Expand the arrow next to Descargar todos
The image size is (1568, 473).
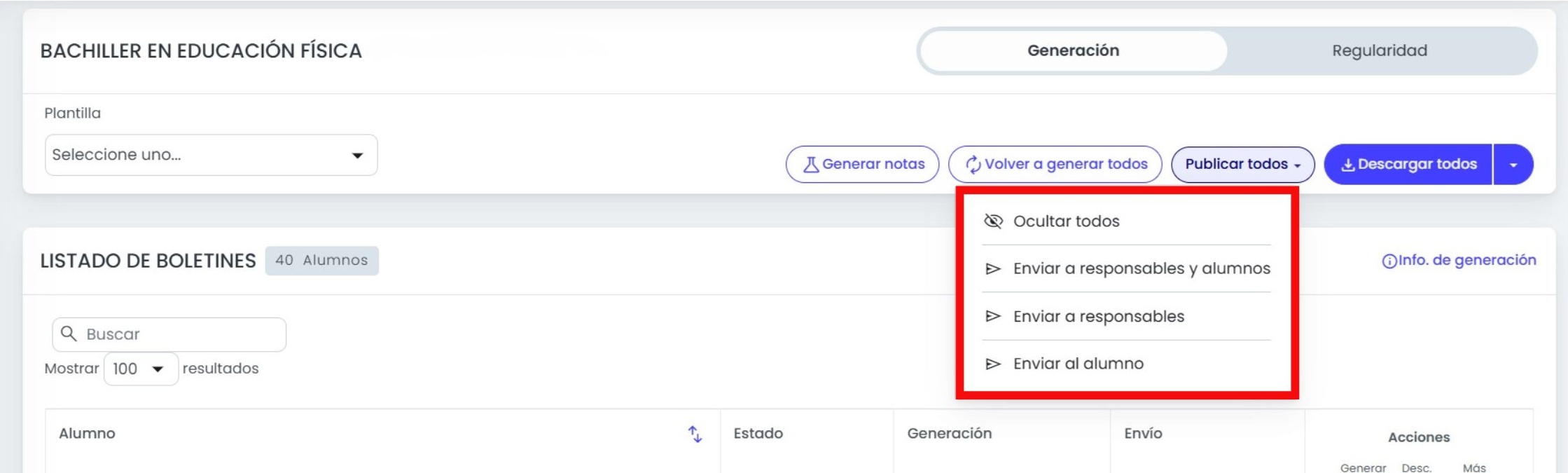pyautogui.click(x=1513, y=165)
